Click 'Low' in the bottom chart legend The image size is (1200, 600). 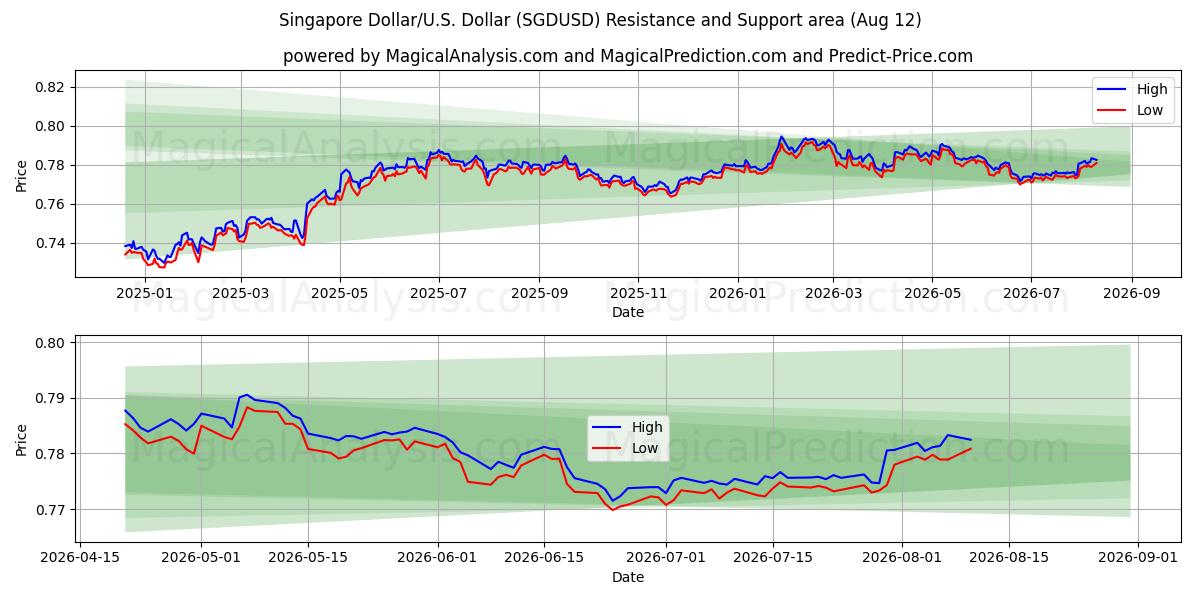click(x=645, y=448)
